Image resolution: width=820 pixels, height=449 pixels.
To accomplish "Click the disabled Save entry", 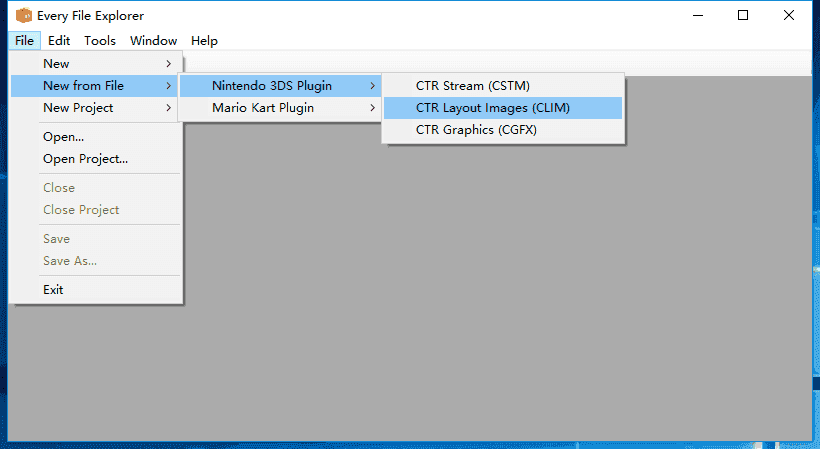I will tap(96, 239).
